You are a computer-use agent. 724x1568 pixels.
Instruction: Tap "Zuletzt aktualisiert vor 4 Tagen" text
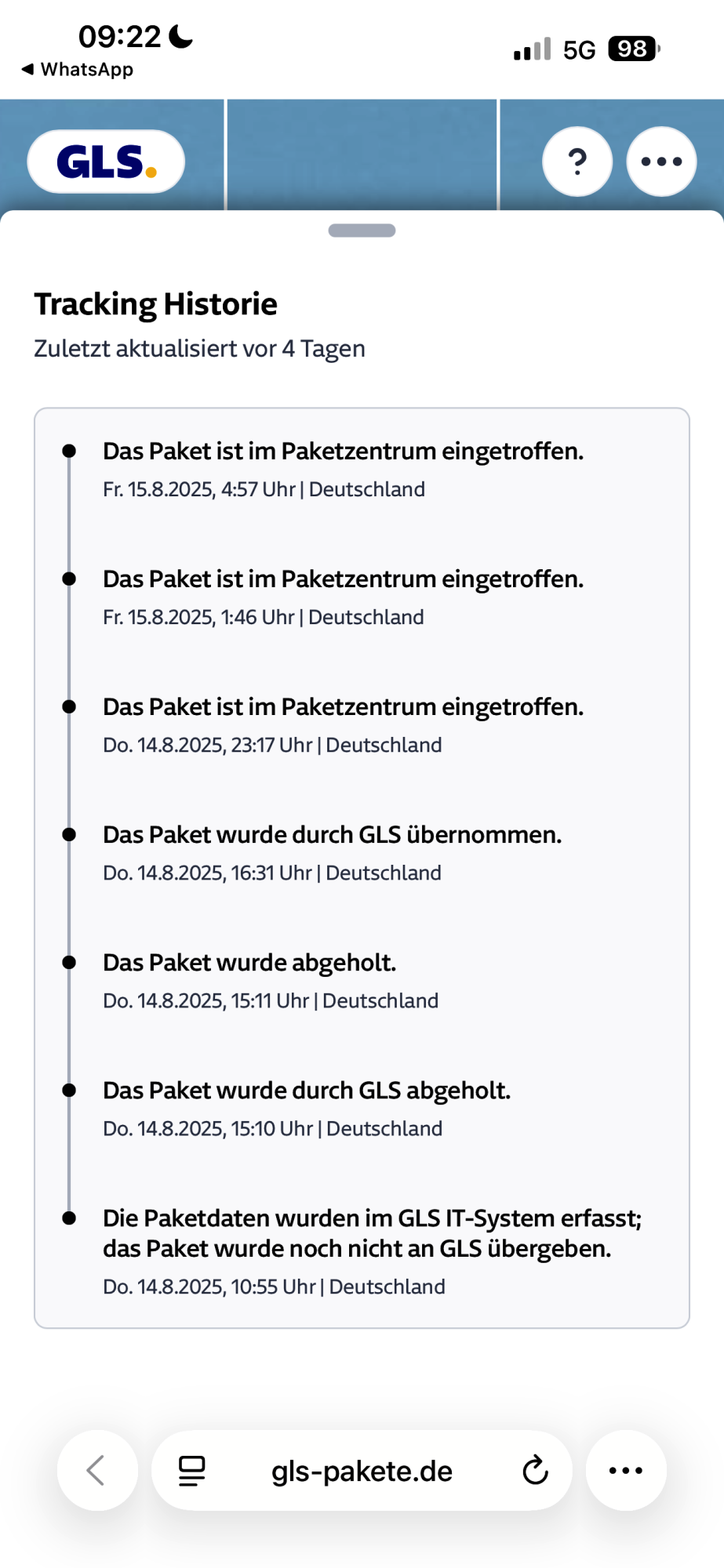(x=199, y=349)
